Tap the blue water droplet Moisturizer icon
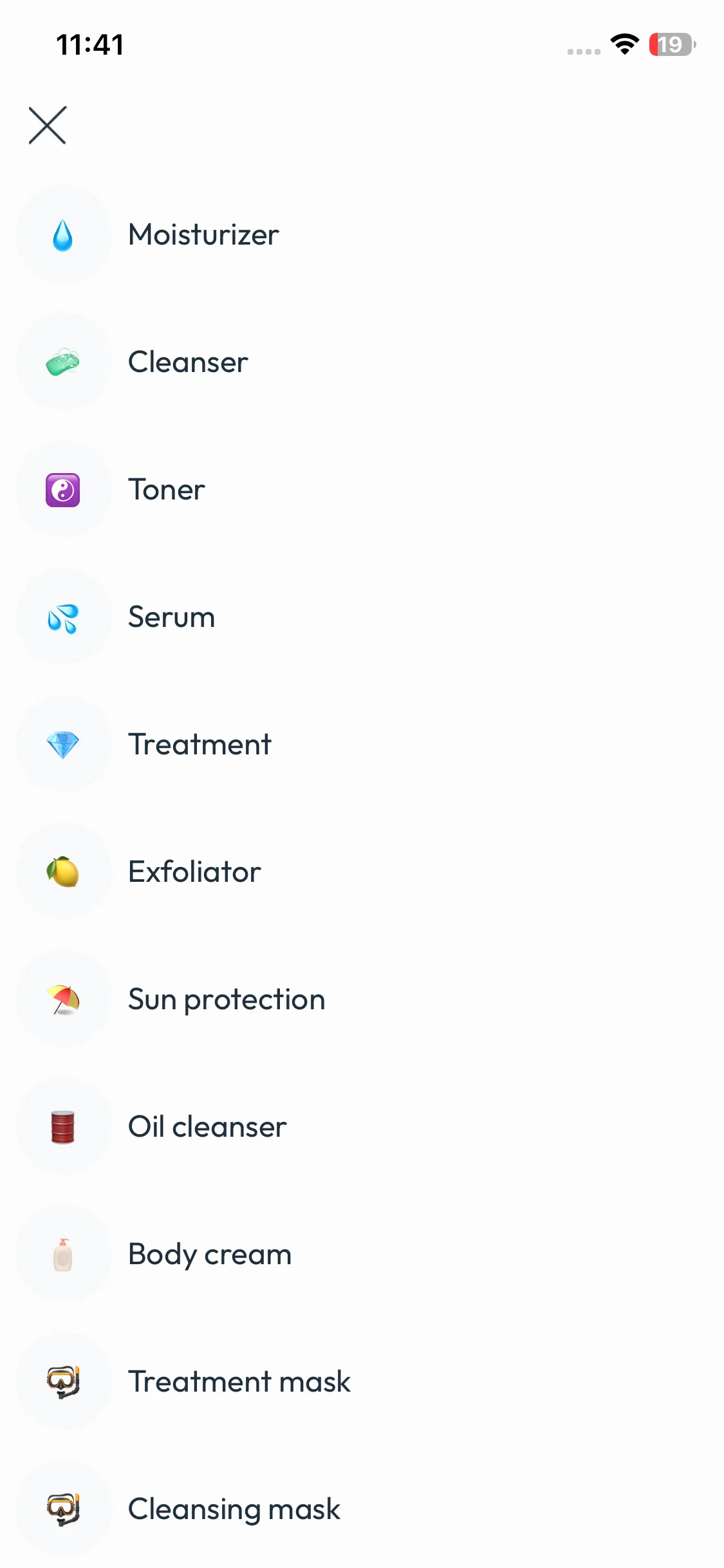 pos(63,235)
